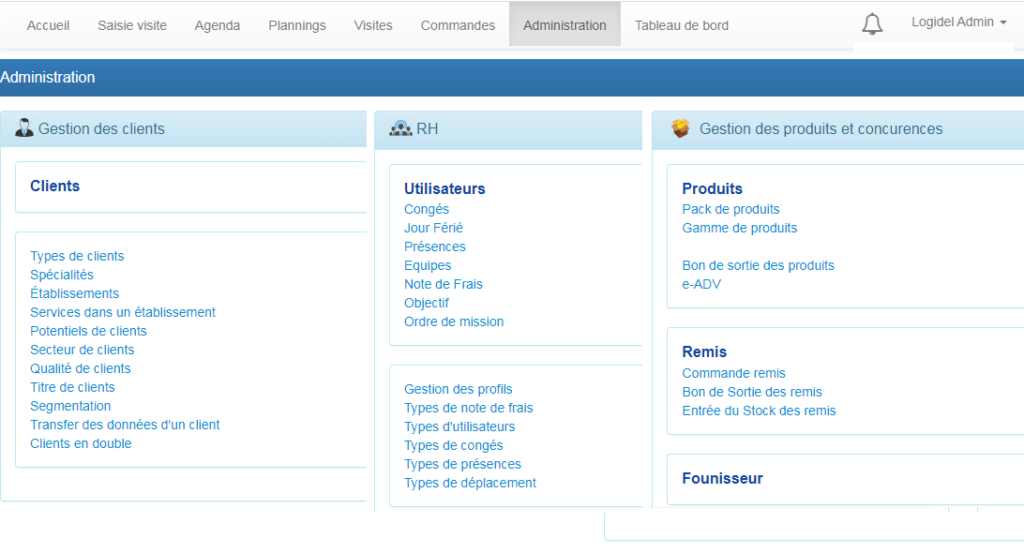Open the Utilisateurs section link
The width and height of the screenshot is (1024, 553).
tap(444, 189)
